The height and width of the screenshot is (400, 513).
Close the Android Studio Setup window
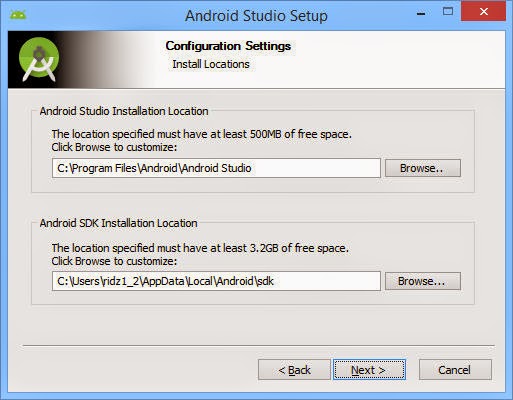point(483,11)
